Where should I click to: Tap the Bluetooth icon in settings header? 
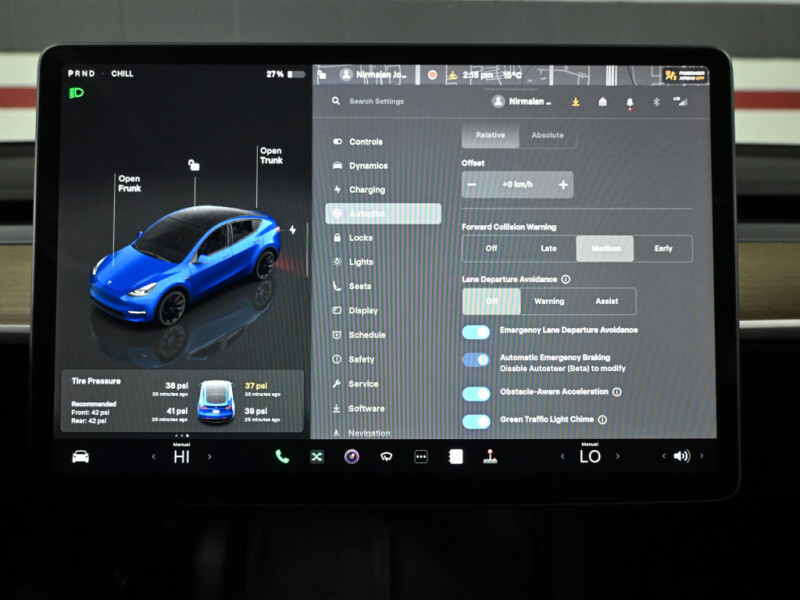click(x=656, y=102)
